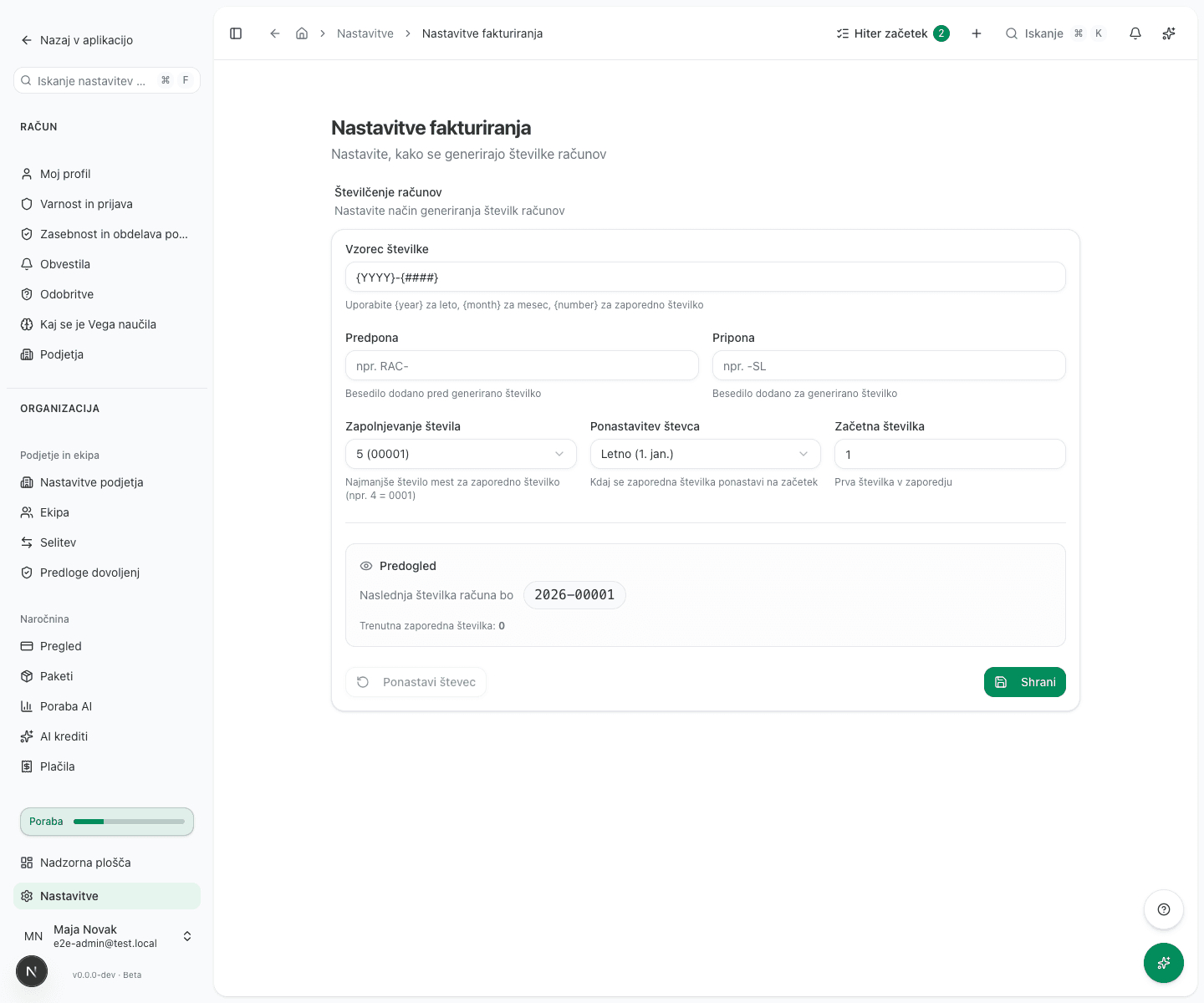1204x1003 pixels.
Task: Open the top bar Iskanje search
Action: [1055, 33]
